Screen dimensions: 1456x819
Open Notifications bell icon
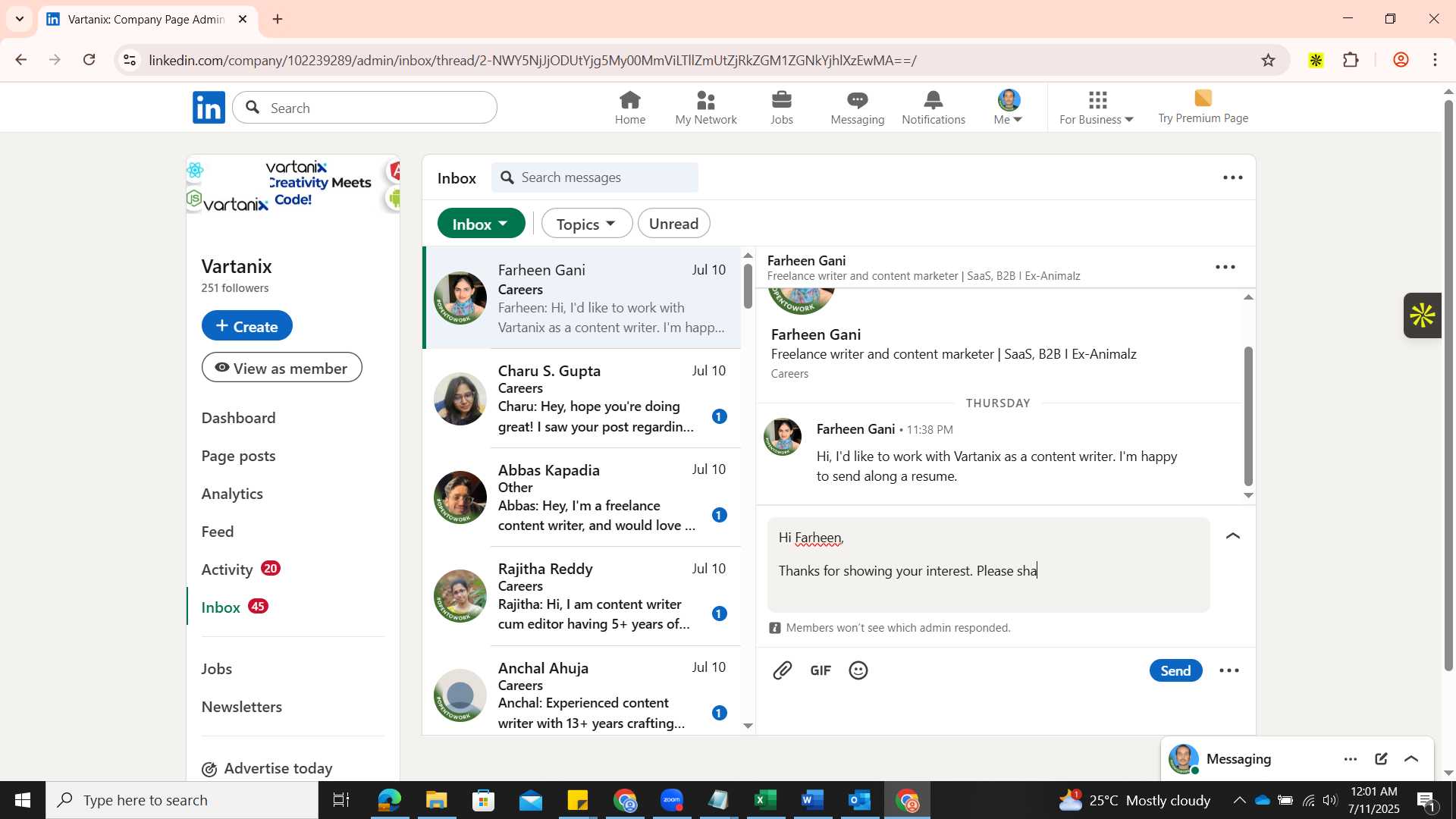[934, 108]
